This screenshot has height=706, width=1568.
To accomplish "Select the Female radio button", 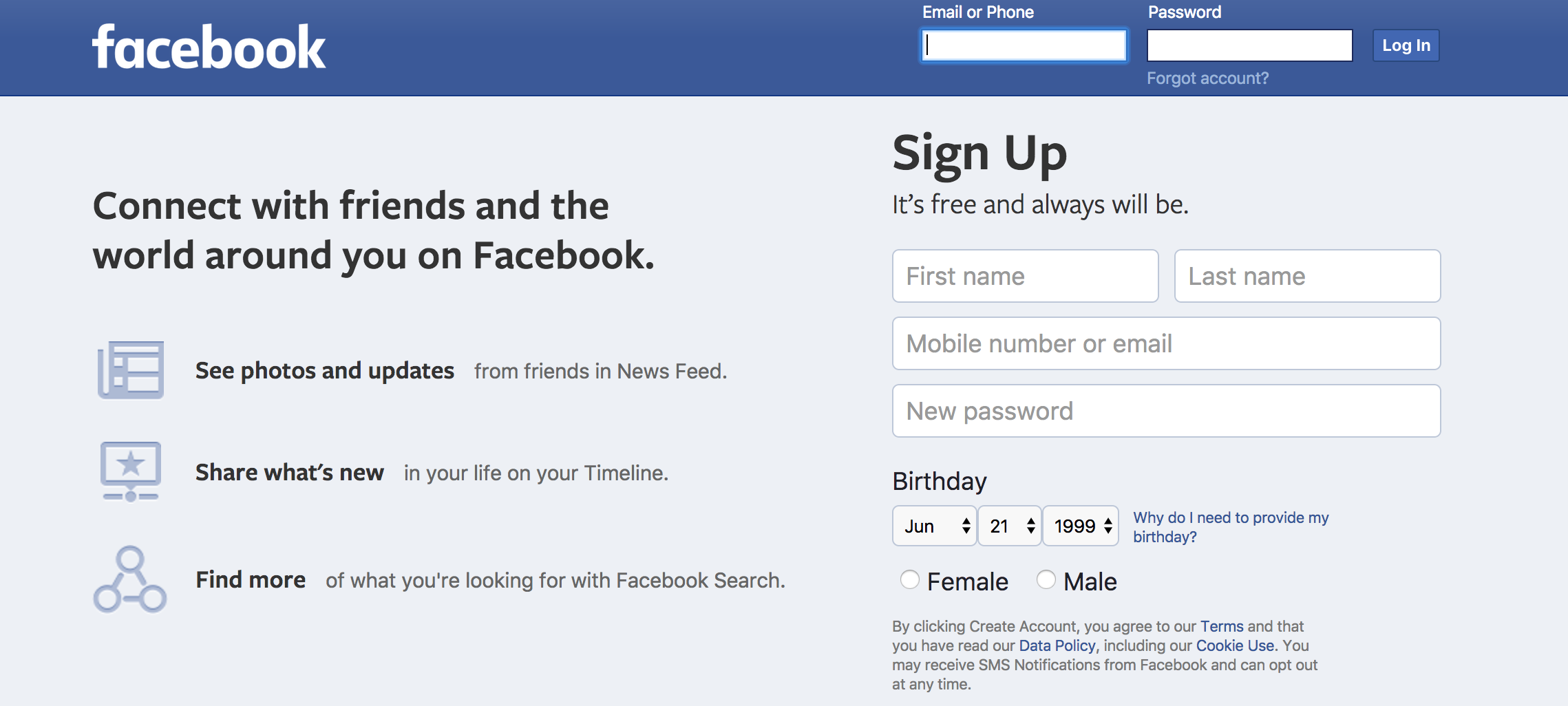I will click(x=910, y=580).
